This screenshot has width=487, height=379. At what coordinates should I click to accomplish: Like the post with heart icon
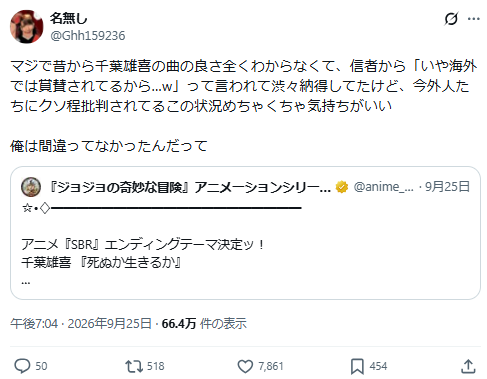pyautogui.click(x=245, y=366)
